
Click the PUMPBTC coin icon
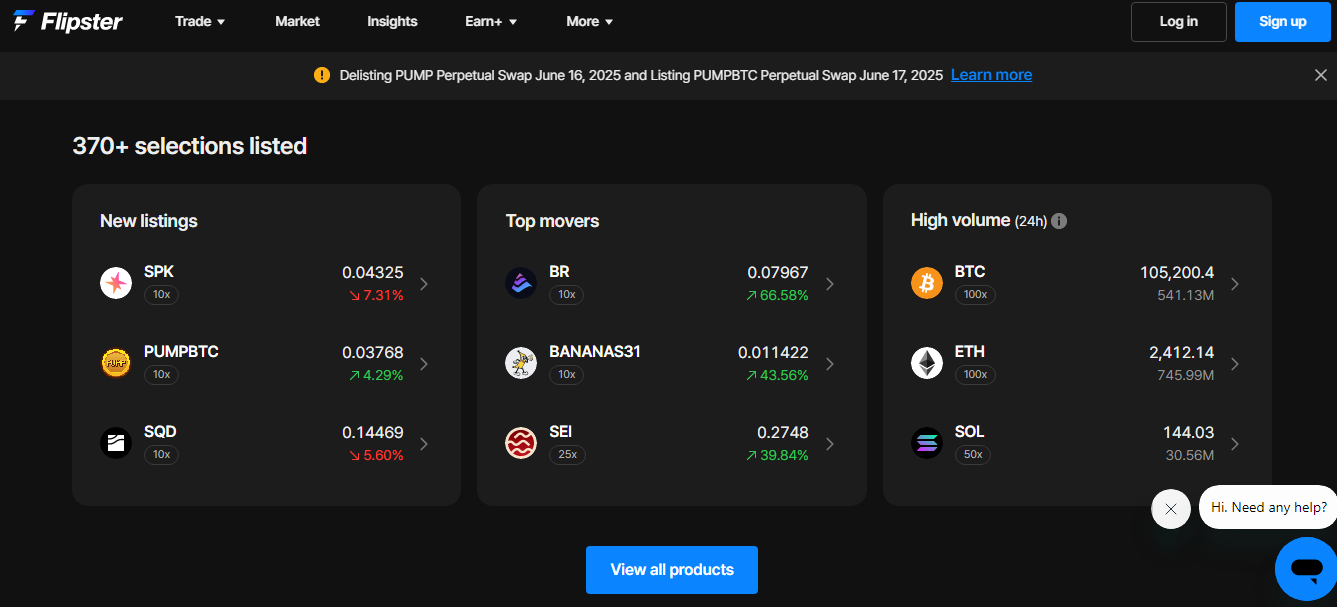[116, 363]
